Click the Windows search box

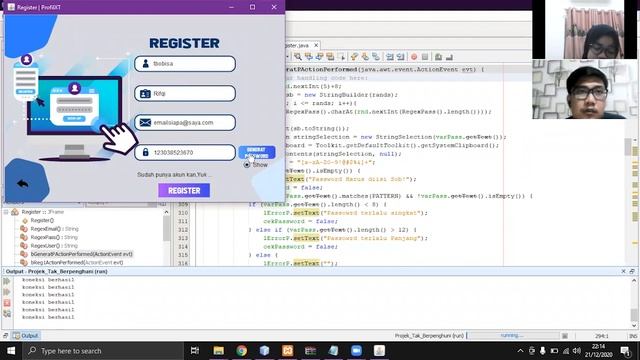103,351
